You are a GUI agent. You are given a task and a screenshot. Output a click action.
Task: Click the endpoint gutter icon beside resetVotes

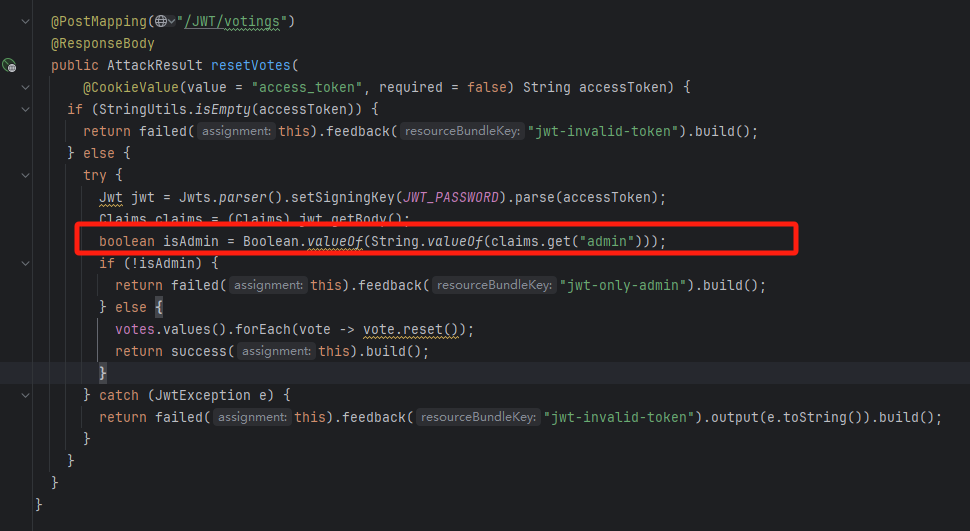(9, 65)
